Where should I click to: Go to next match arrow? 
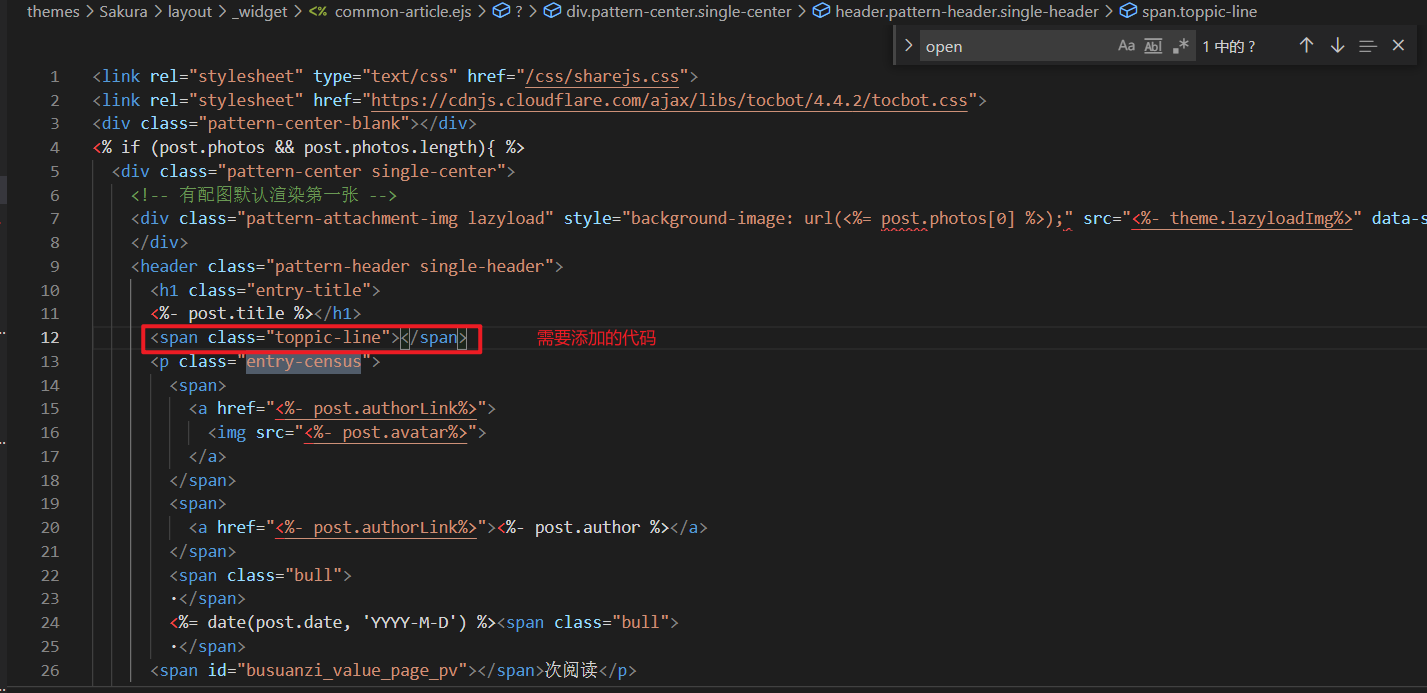point(1337,46)
